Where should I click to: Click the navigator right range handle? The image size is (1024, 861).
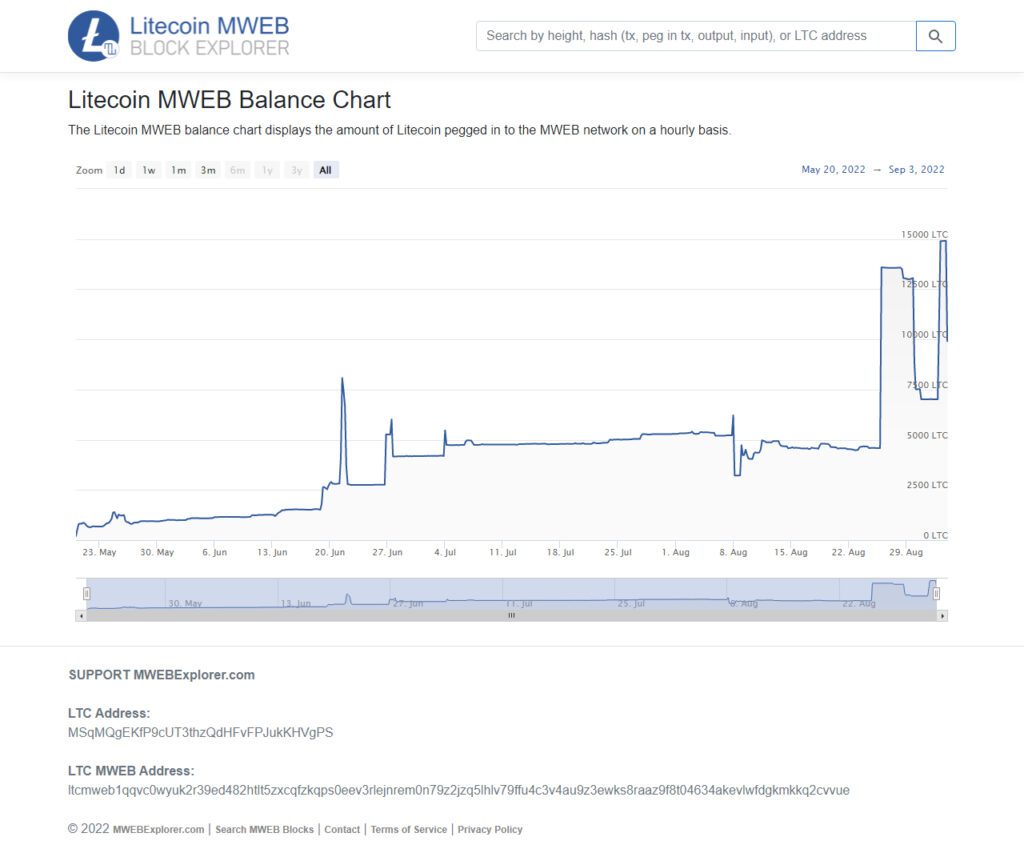coord(936,593)
